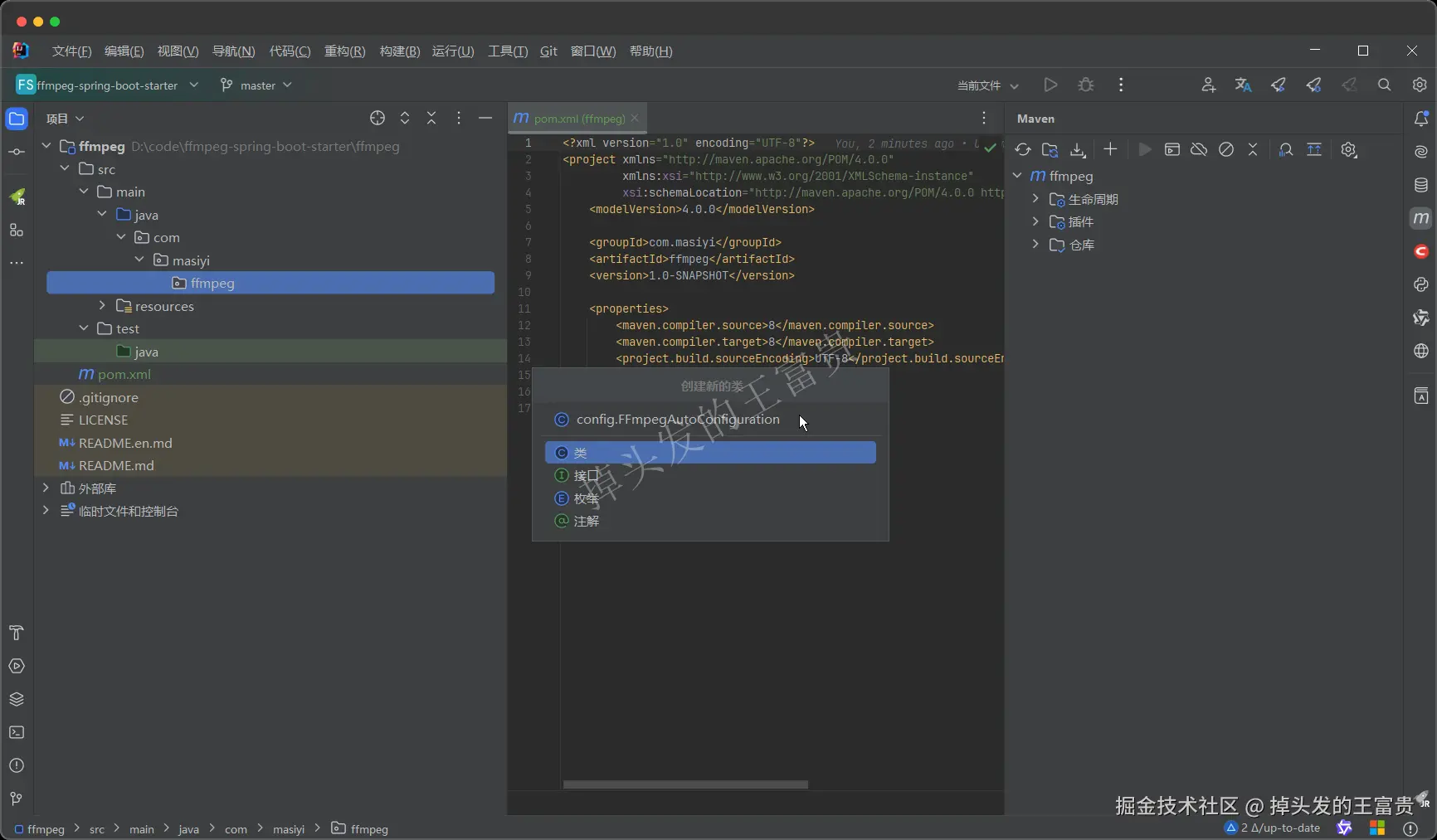Toggle the Project tool window button

click(17, 119)
